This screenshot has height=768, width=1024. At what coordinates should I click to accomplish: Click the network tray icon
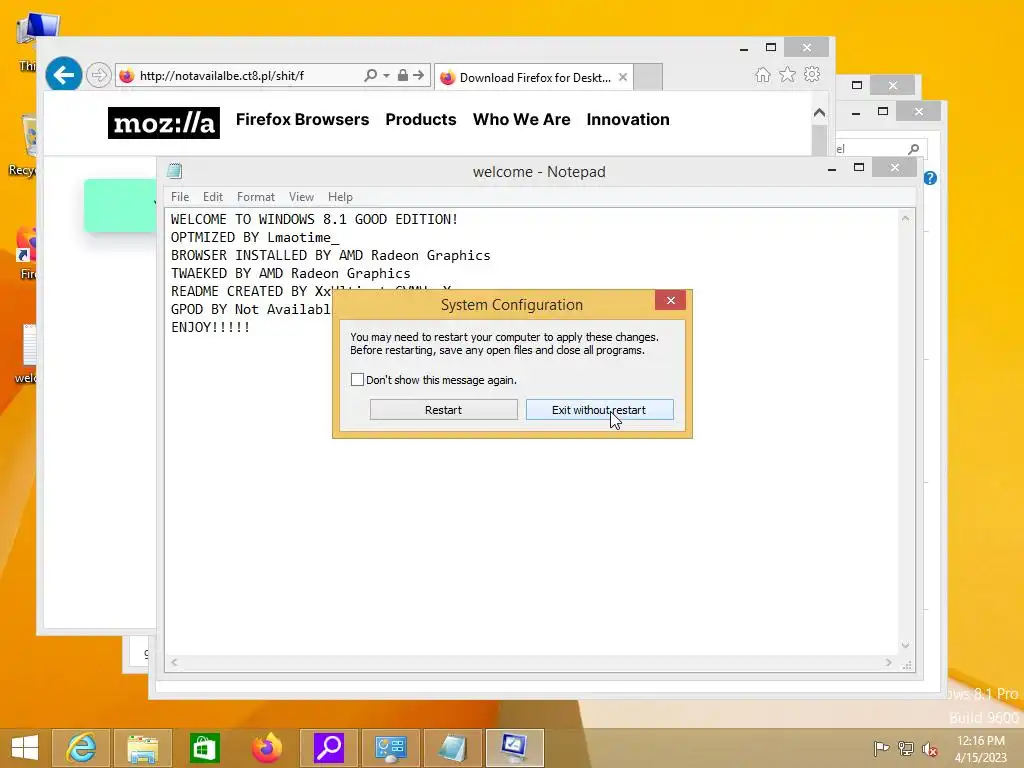tap(906, 748)
